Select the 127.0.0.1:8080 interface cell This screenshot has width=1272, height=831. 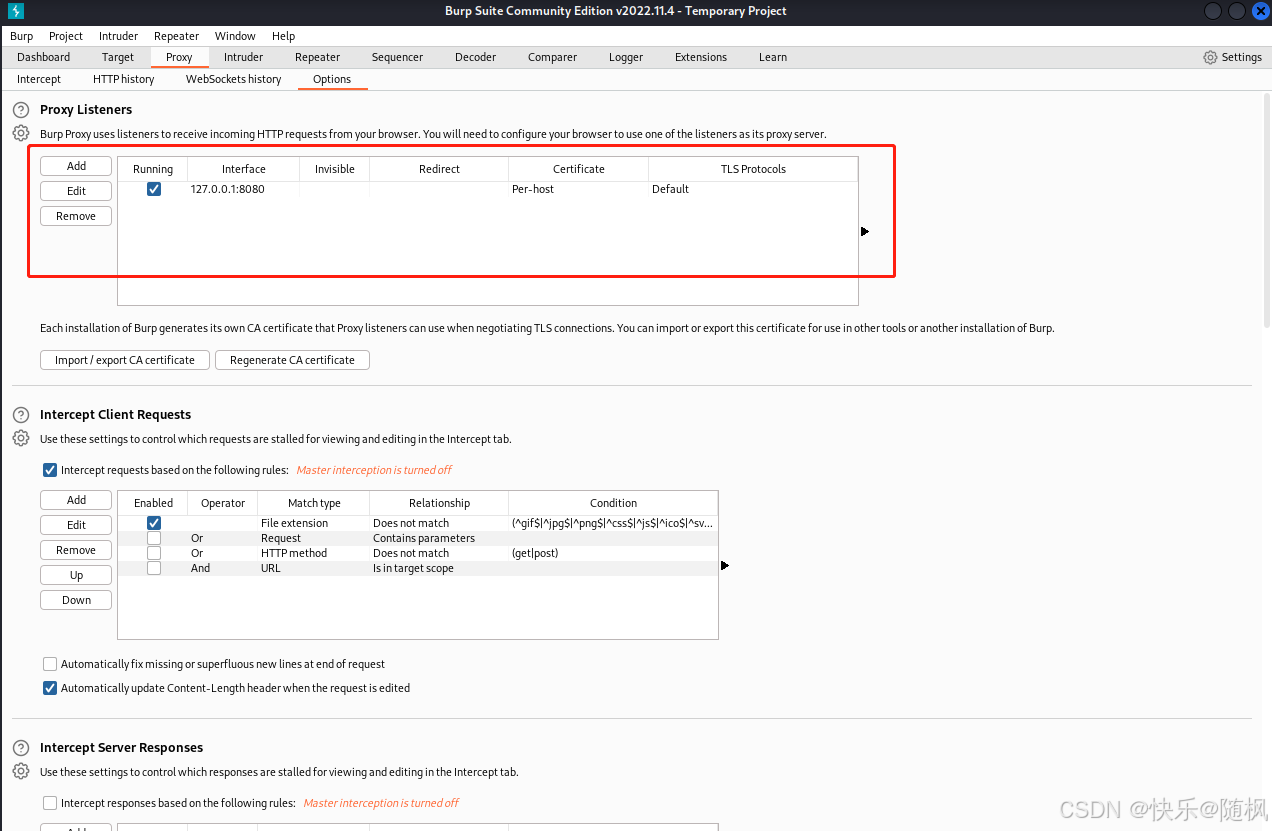(243, 189)
